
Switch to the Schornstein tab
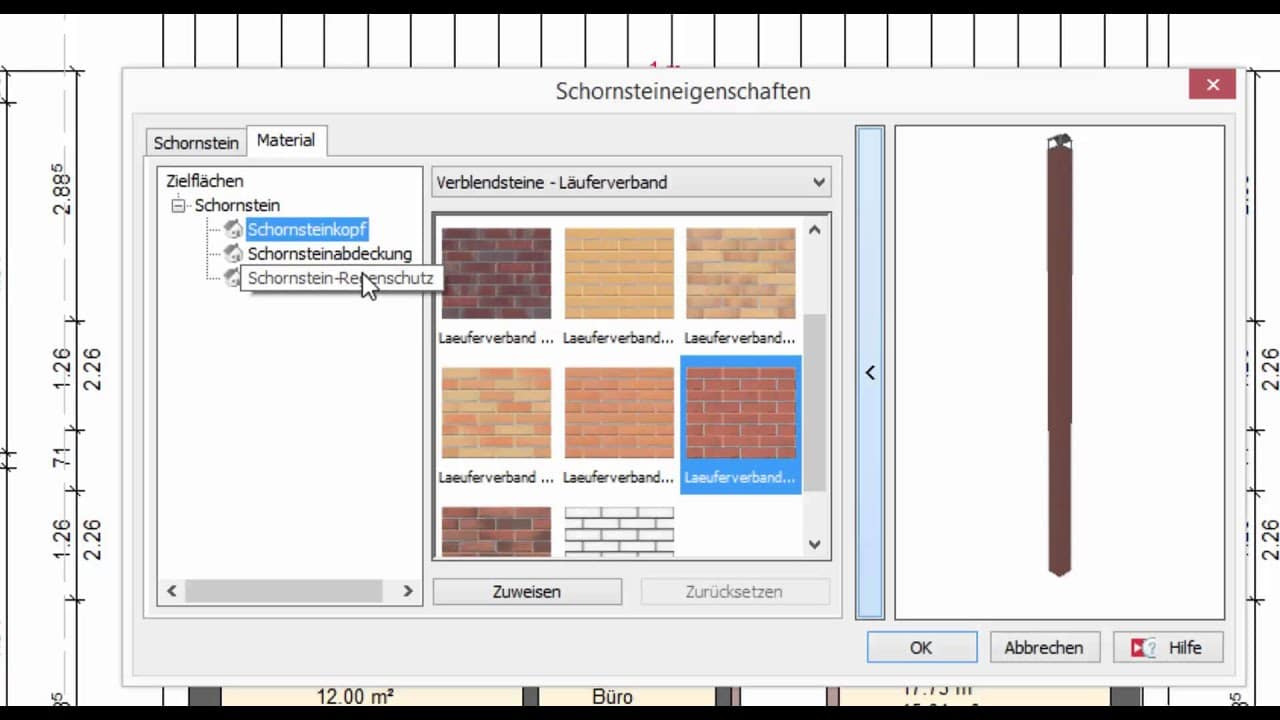(196, 142)
